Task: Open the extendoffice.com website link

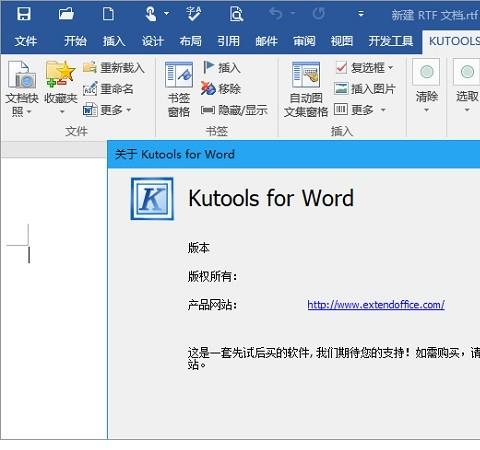Action: 376,304
